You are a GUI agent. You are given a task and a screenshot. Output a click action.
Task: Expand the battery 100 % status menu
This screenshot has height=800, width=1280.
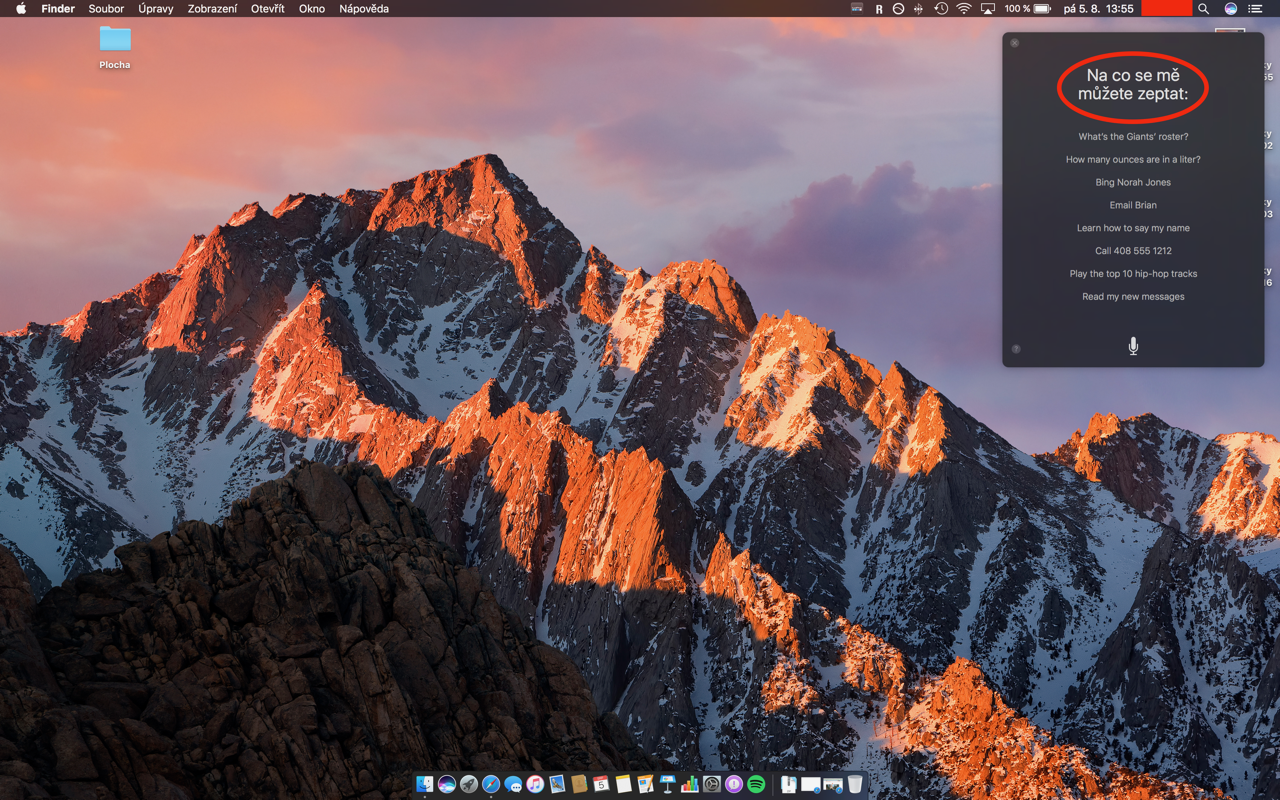click(x=1028, y=9)
